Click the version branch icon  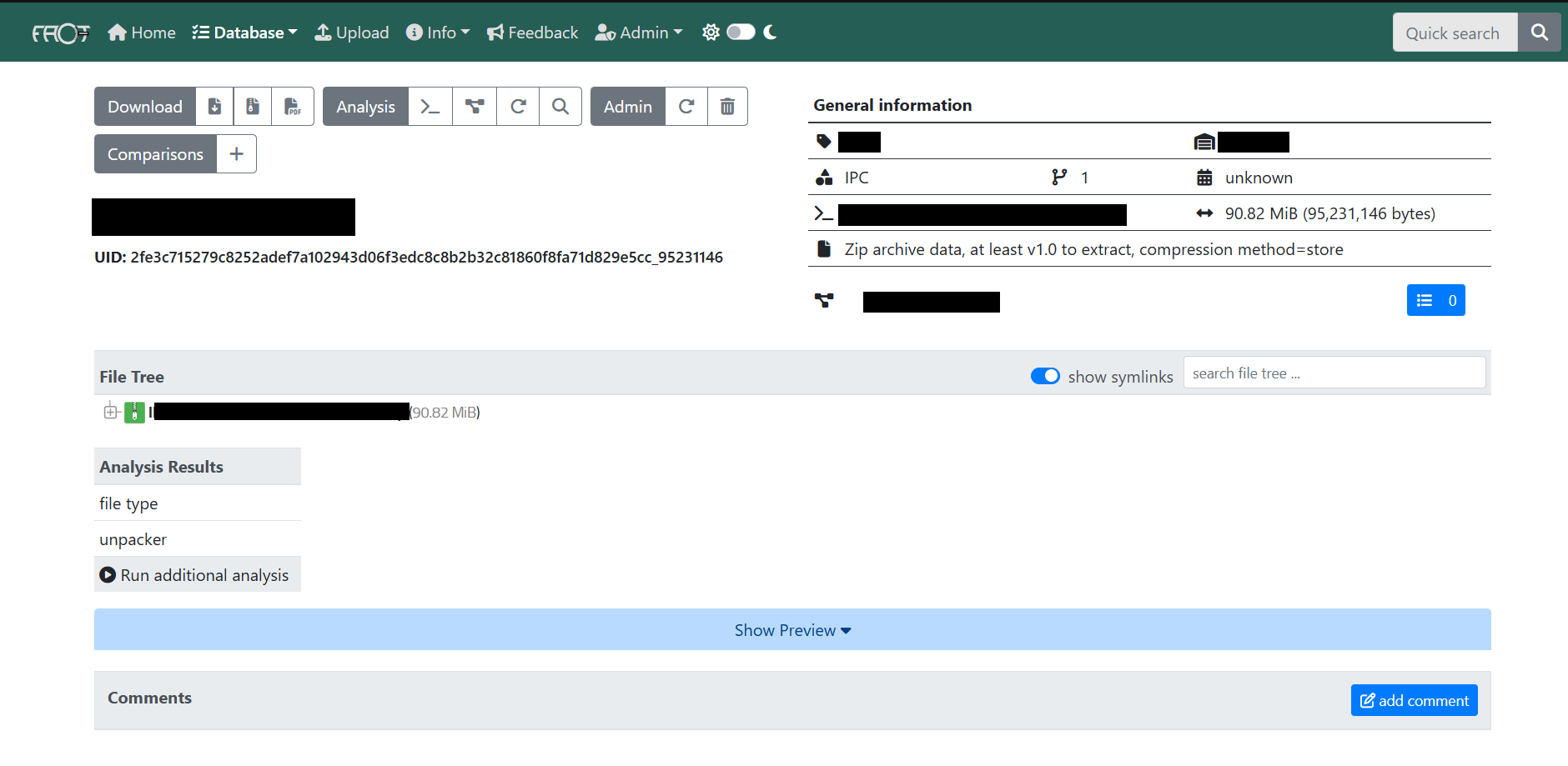(x=1059, y=178)
